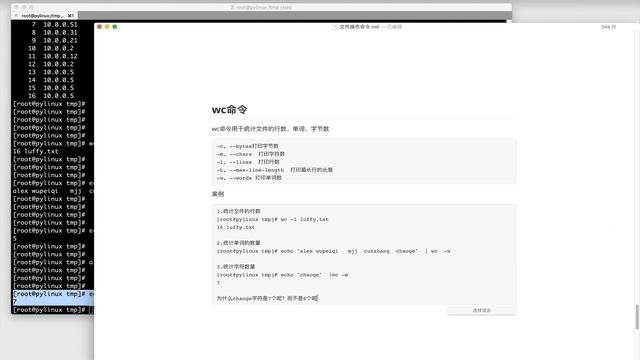This screenshot has height=360, width=640.
Task: Click "alex wupeiqi mjj" output in the terminal
Action: tap(53, 191)
